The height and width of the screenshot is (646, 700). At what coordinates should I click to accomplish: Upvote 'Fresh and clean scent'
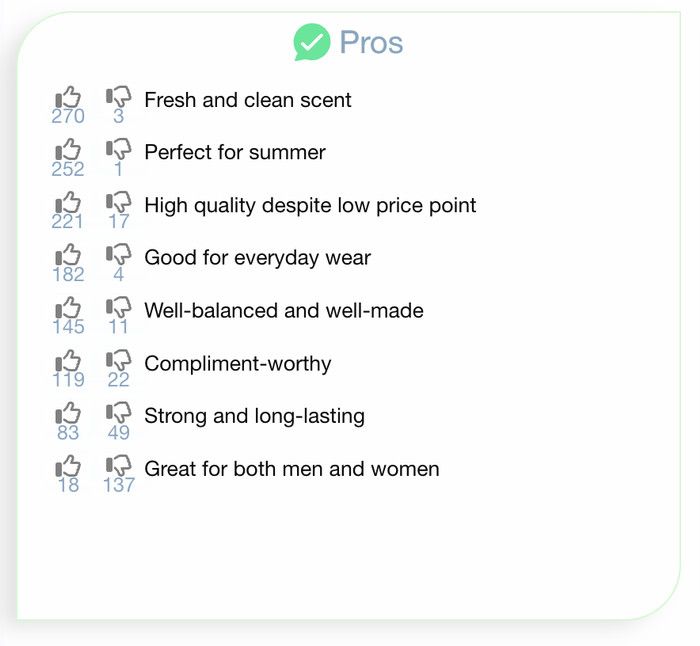[x=68, y=96]
